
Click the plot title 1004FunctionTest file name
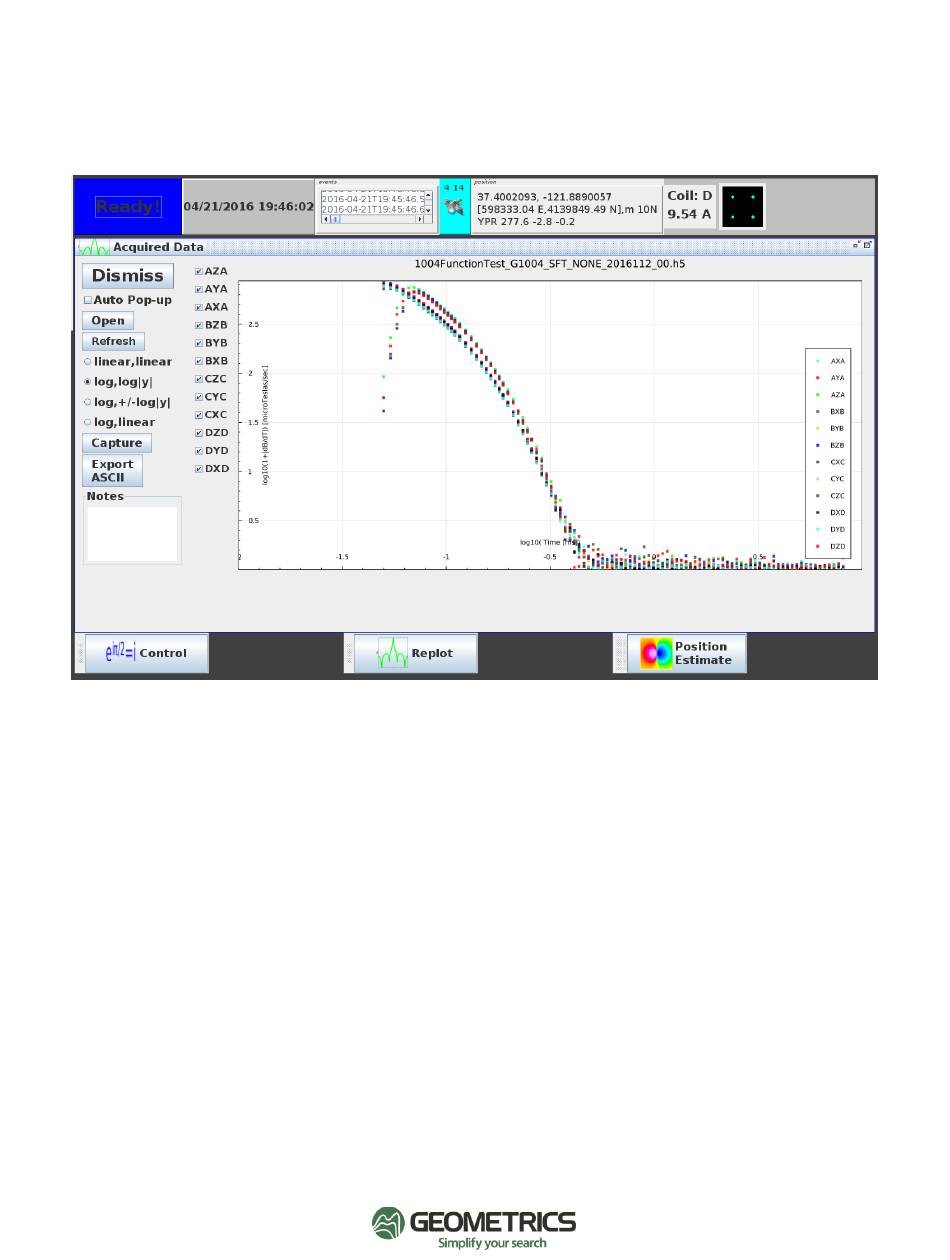(549, 265)
